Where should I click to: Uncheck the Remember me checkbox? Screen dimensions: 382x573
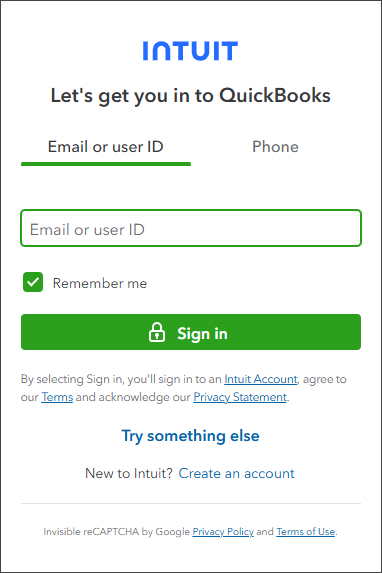[x=33, y=282]
